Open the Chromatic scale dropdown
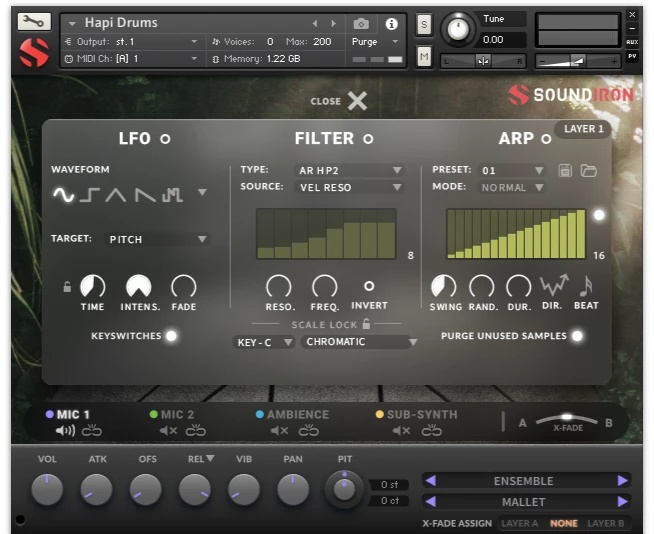Screen dimensions: 654x534 360,342
